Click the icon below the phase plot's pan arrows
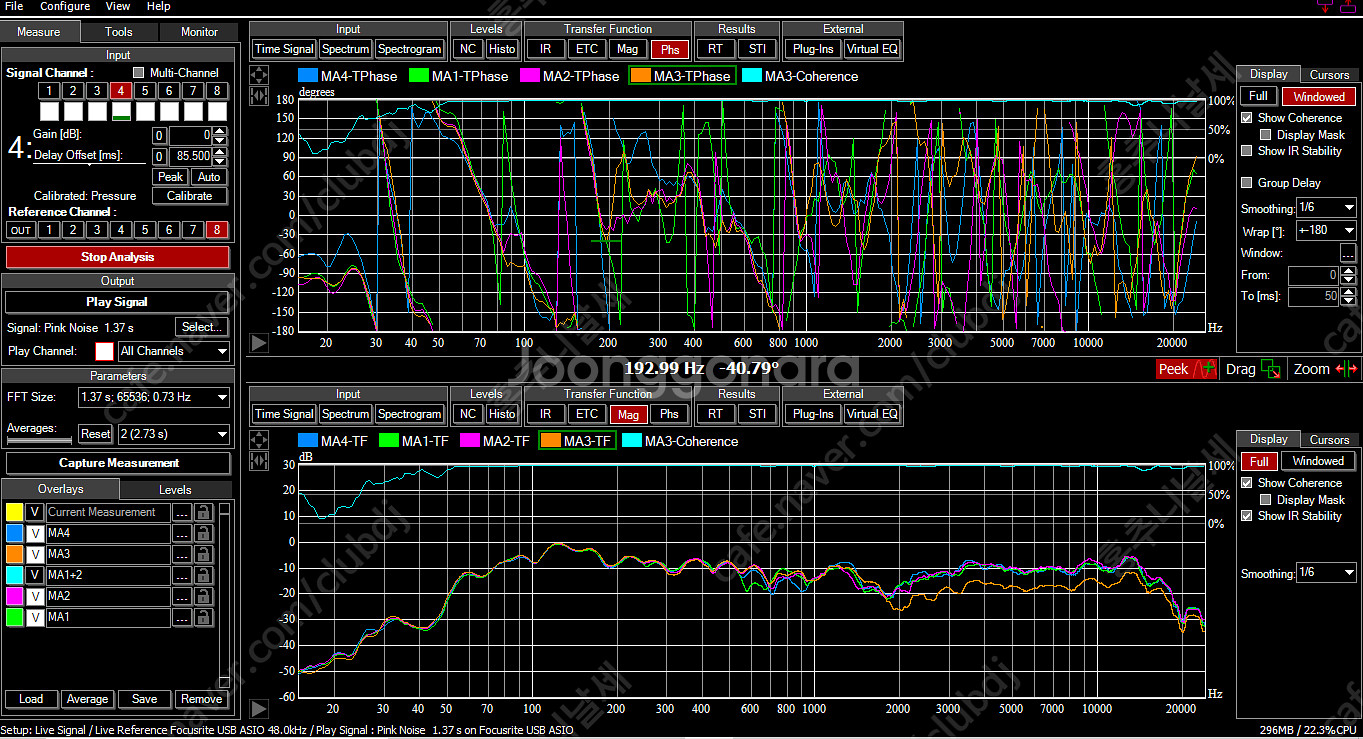 259,96
